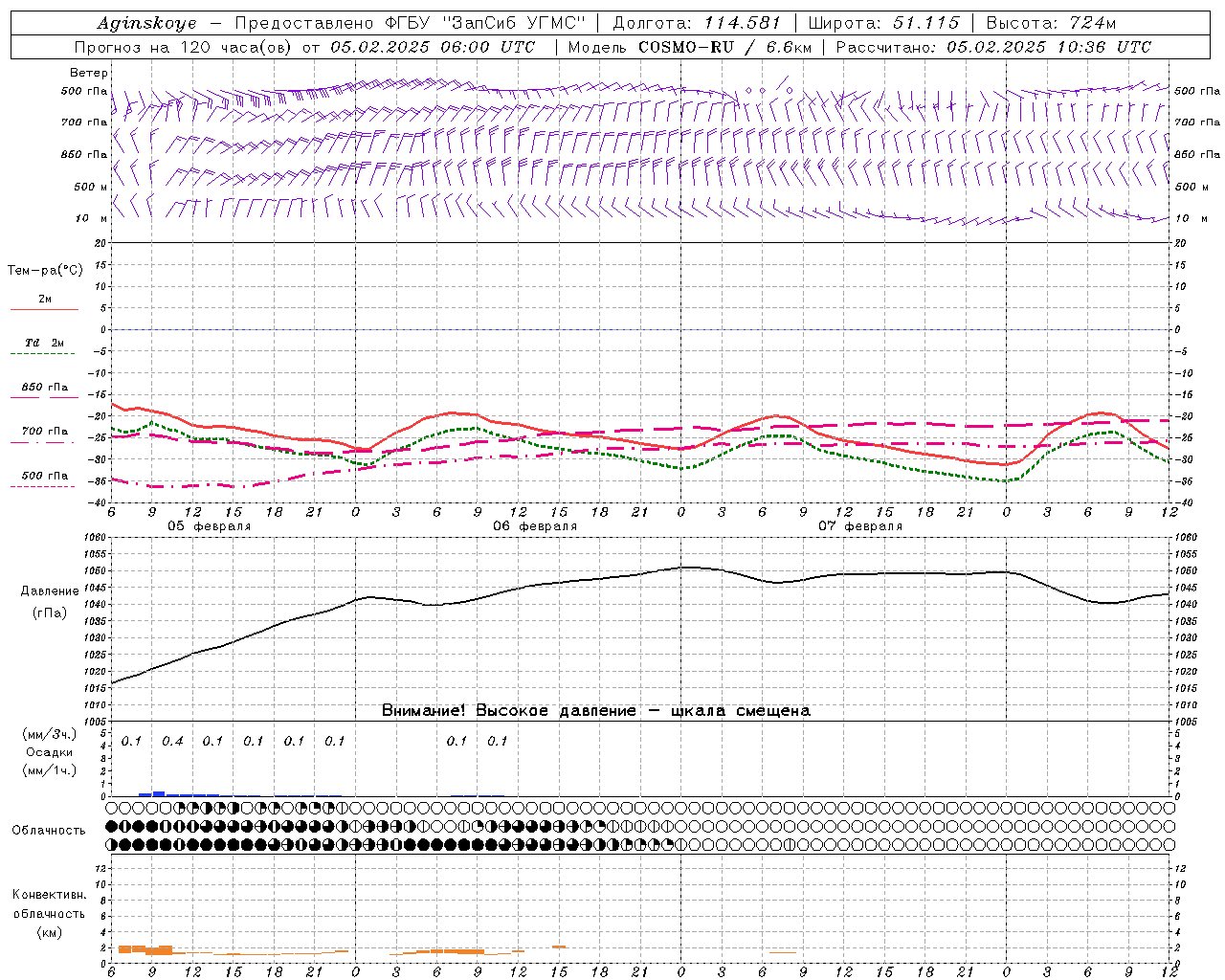
Task: Click the "Широта: 51.115" latitude value
Action: [x=883, y=23]
